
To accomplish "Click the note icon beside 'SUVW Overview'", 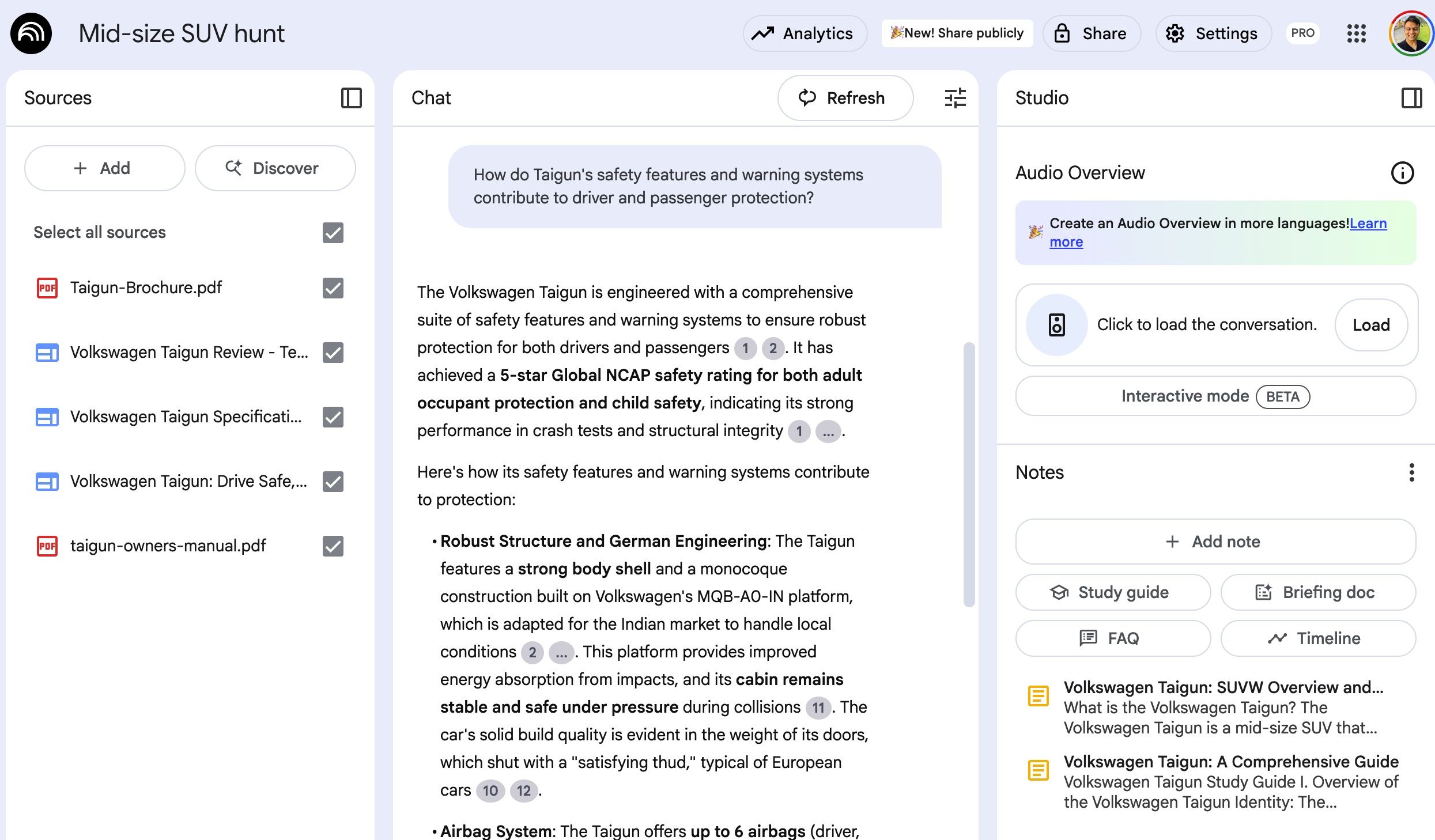I will 1039,696.
